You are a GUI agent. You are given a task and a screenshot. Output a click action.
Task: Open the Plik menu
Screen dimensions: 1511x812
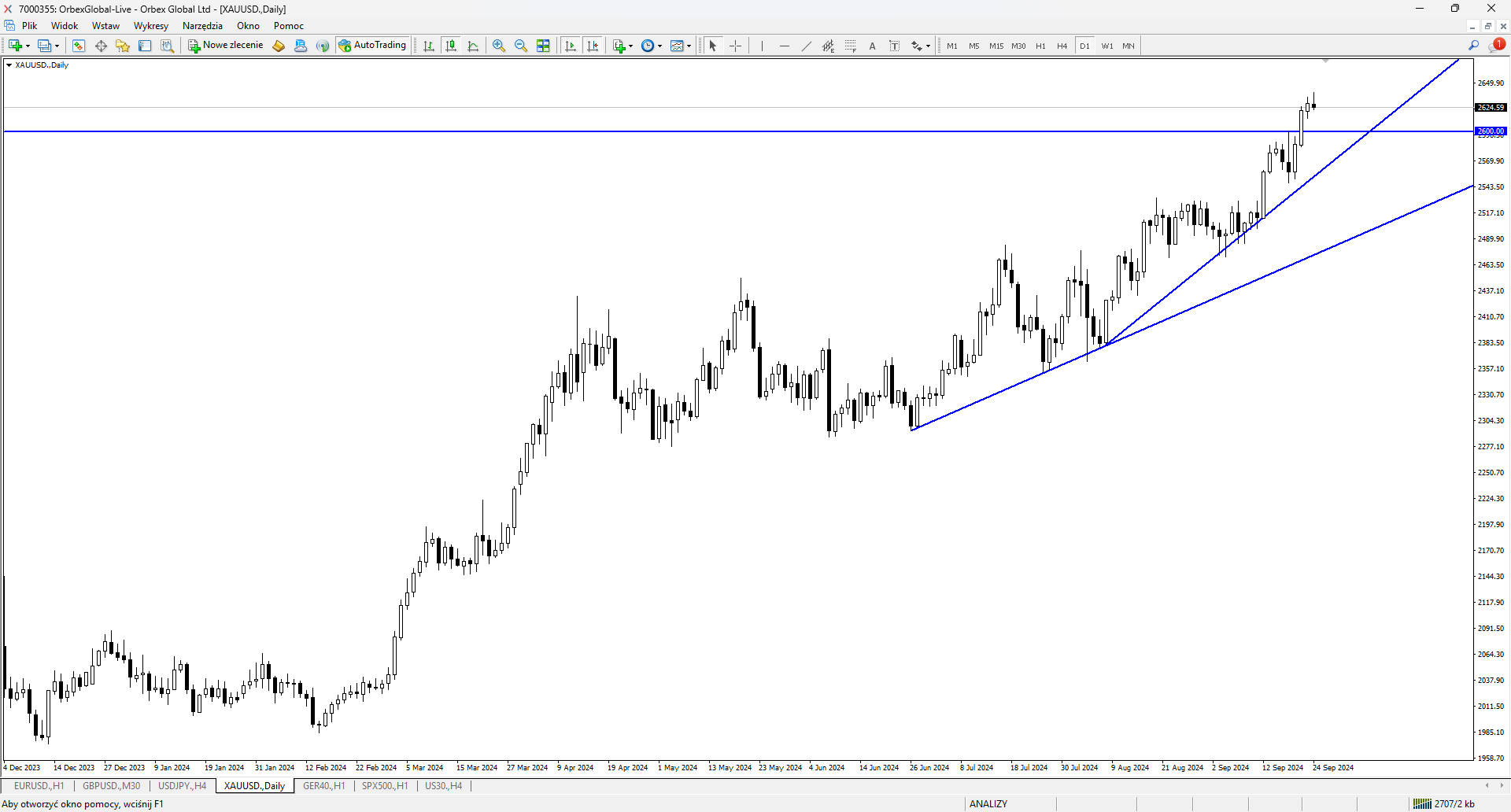[30, 26]
